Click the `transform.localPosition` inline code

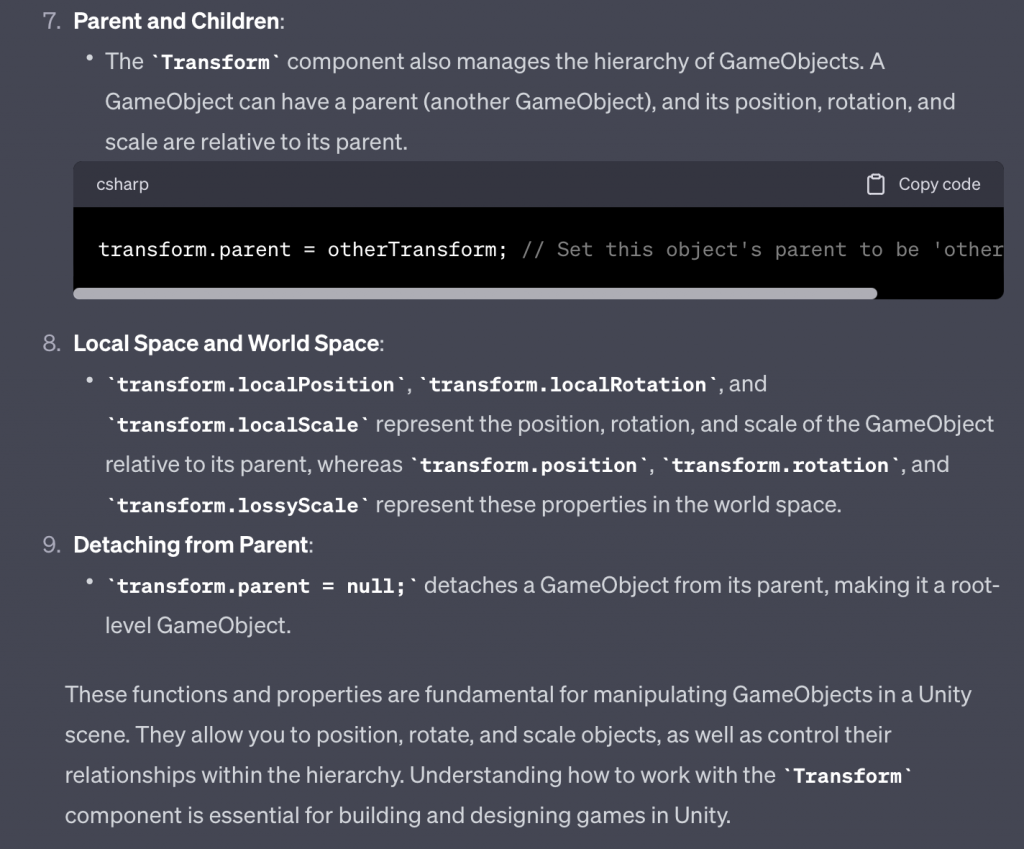pyautogui.click(x=256, y=384)
